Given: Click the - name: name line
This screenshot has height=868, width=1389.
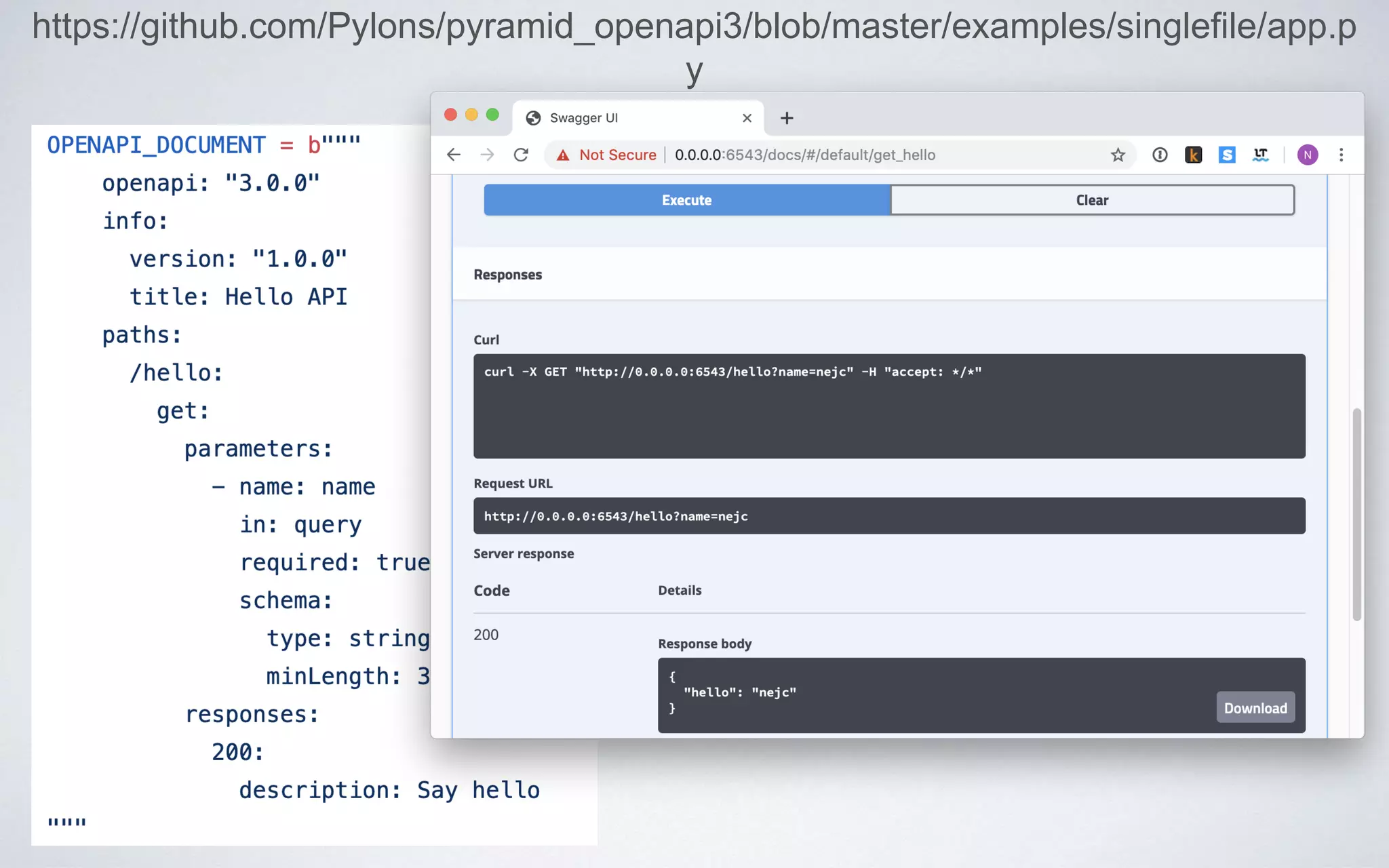Looking at the screenshot, I should coord(293,487).
